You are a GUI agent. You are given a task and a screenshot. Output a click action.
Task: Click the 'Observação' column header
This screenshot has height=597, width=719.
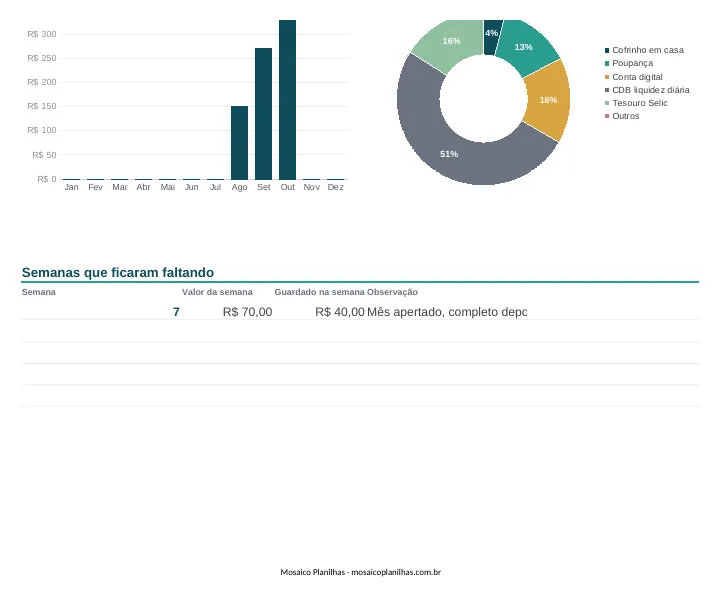[393, 292]
